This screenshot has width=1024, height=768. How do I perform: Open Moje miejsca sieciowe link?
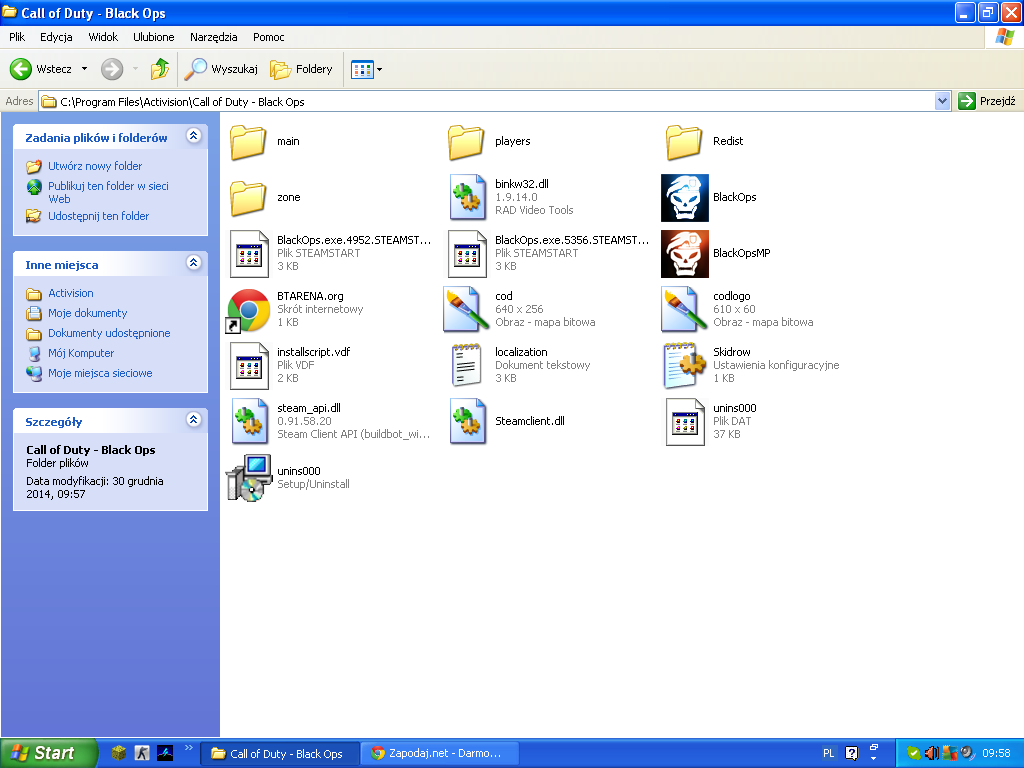100,374
